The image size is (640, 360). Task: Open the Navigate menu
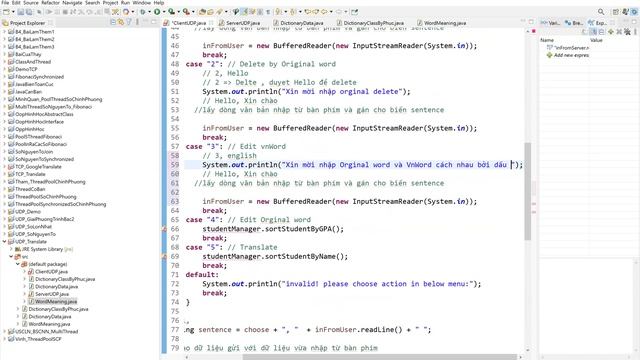pyautogui.click(x=72, y=2)
